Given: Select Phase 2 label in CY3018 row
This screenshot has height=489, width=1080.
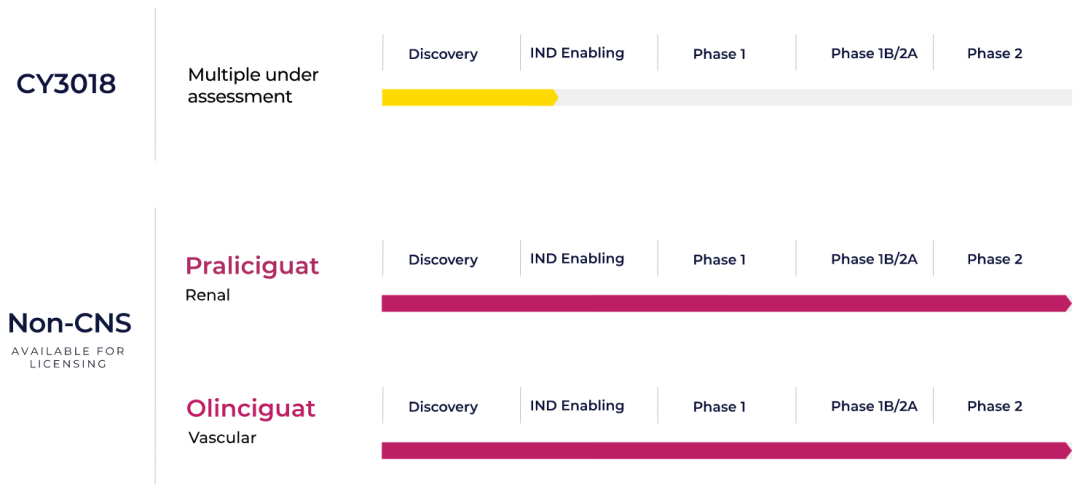Looking at the screenshot, I should coord(995,53).
